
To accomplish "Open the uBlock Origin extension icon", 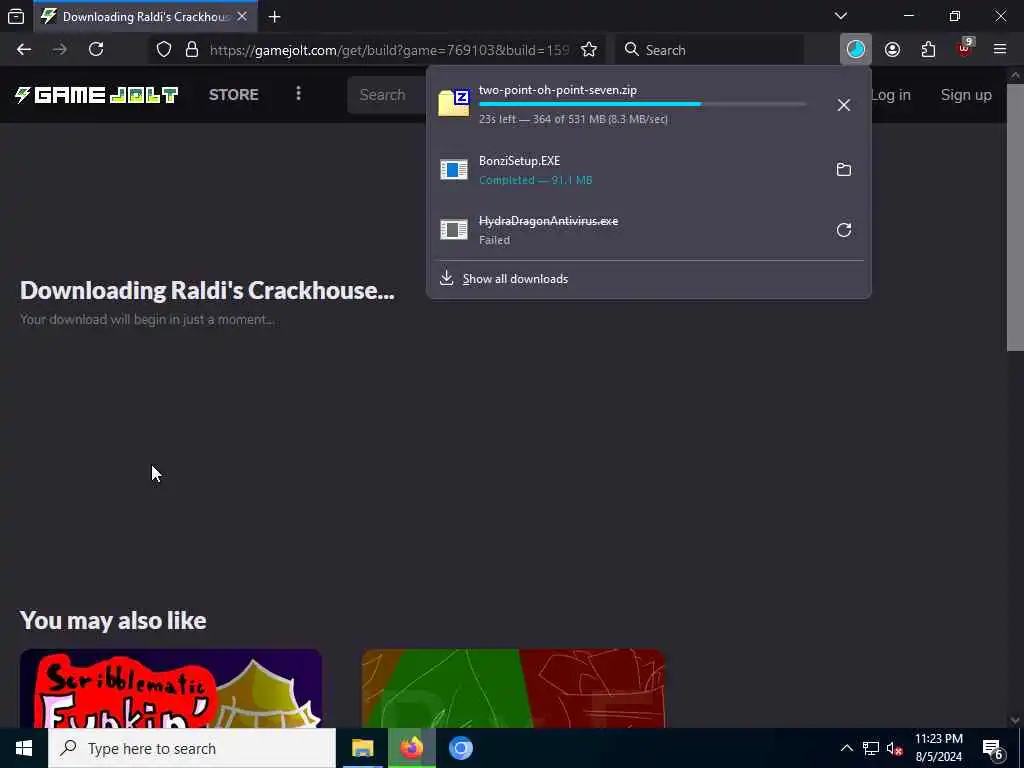I will [965, 50].
